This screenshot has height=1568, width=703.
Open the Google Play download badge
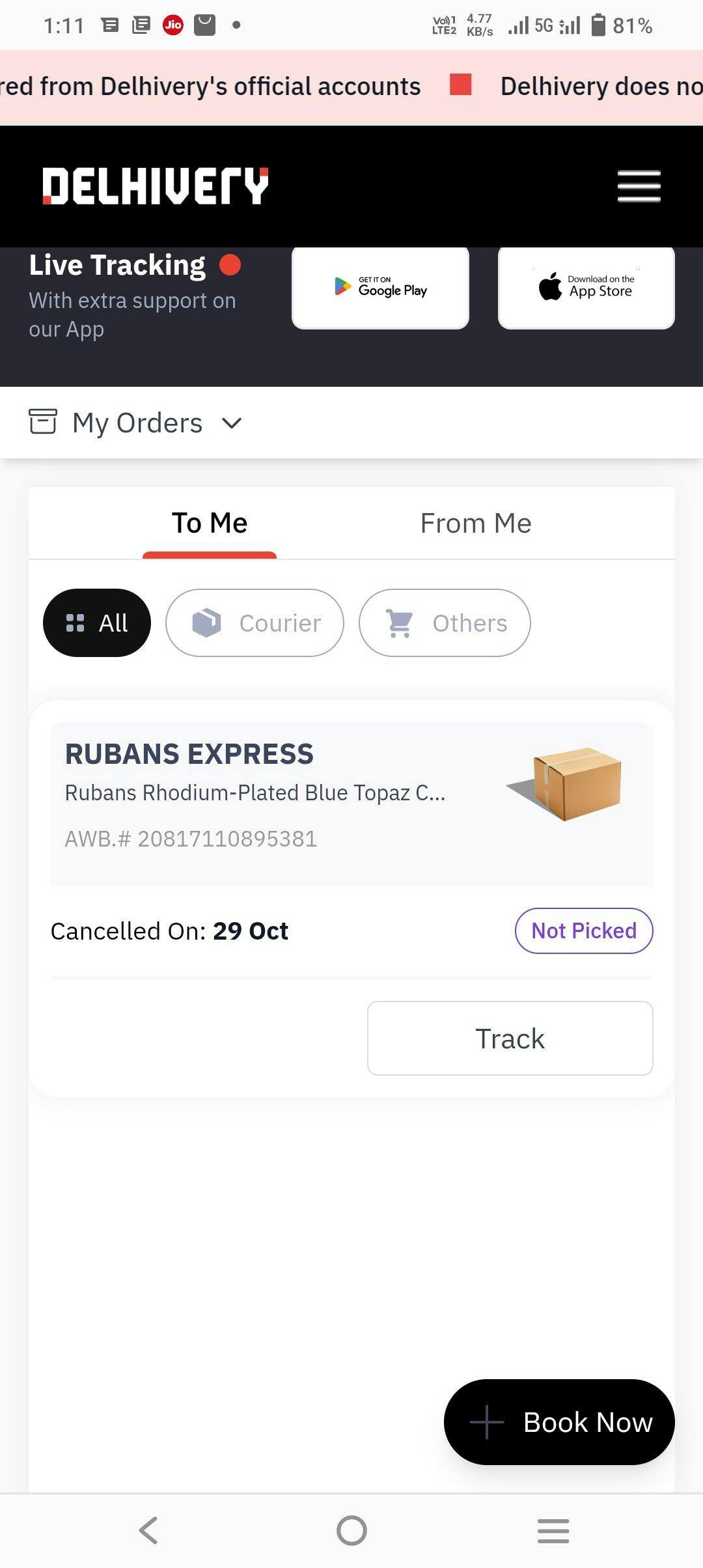(x=380, y=287)
